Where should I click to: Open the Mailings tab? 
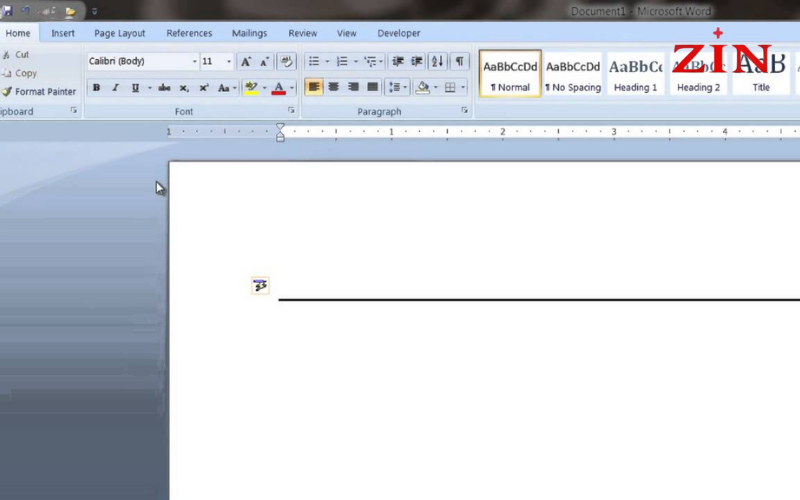(249, 33)
